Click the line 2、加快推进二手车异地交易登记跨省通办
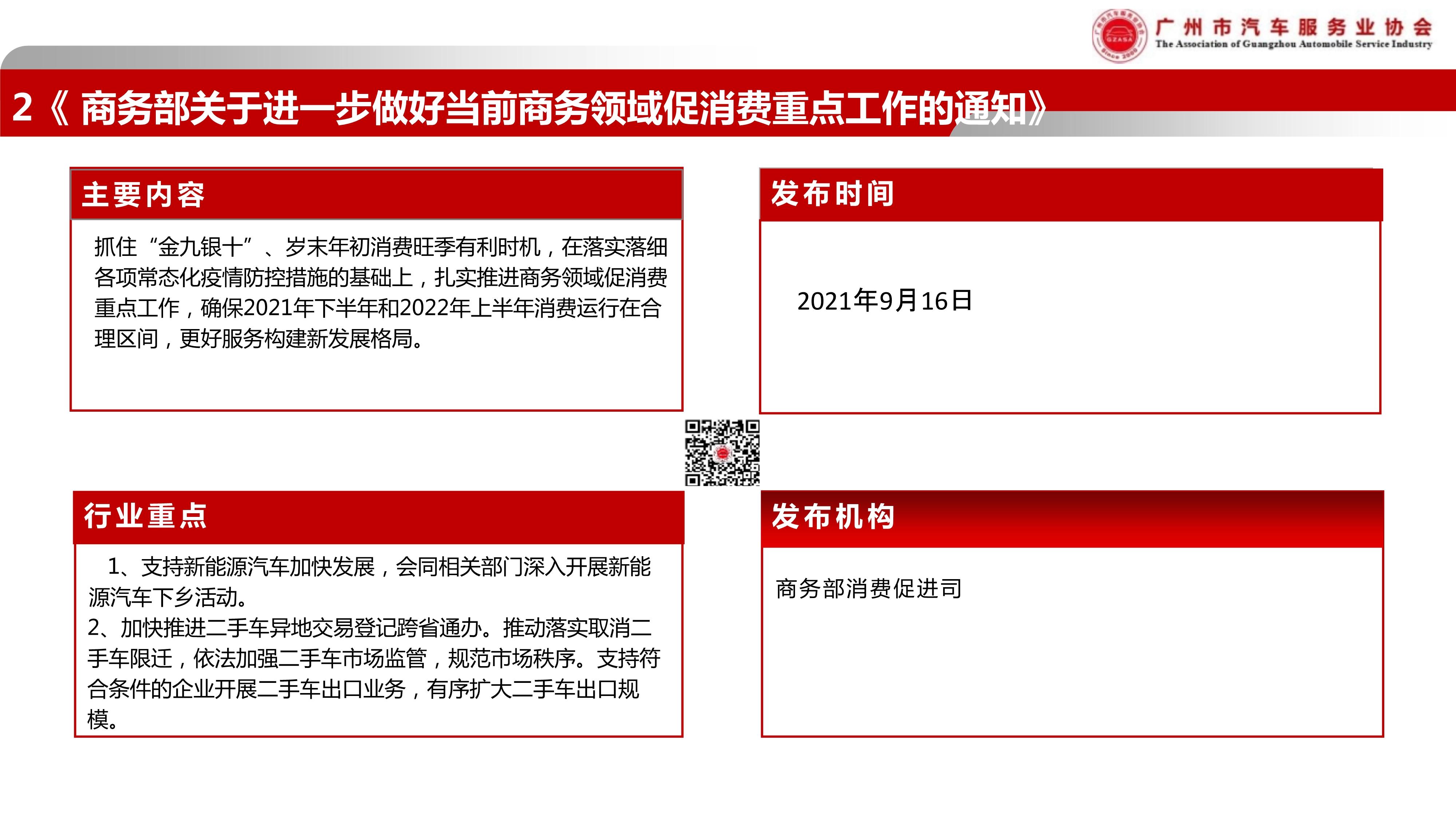The image size is (1456, 819). (x=370, y=628)
